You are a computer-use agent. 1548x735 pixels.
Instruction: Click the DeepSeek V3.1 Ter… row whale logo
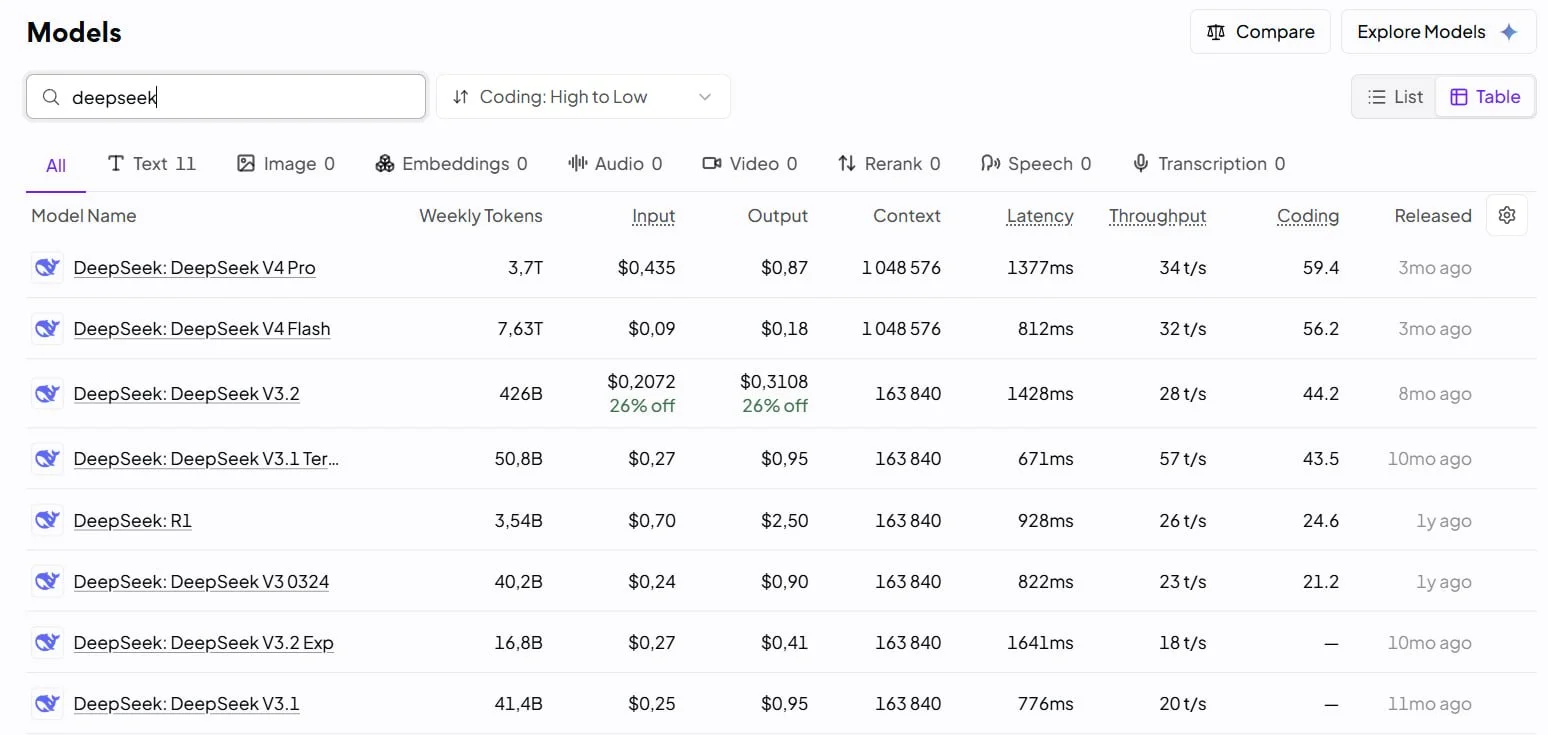coord(47,459)
